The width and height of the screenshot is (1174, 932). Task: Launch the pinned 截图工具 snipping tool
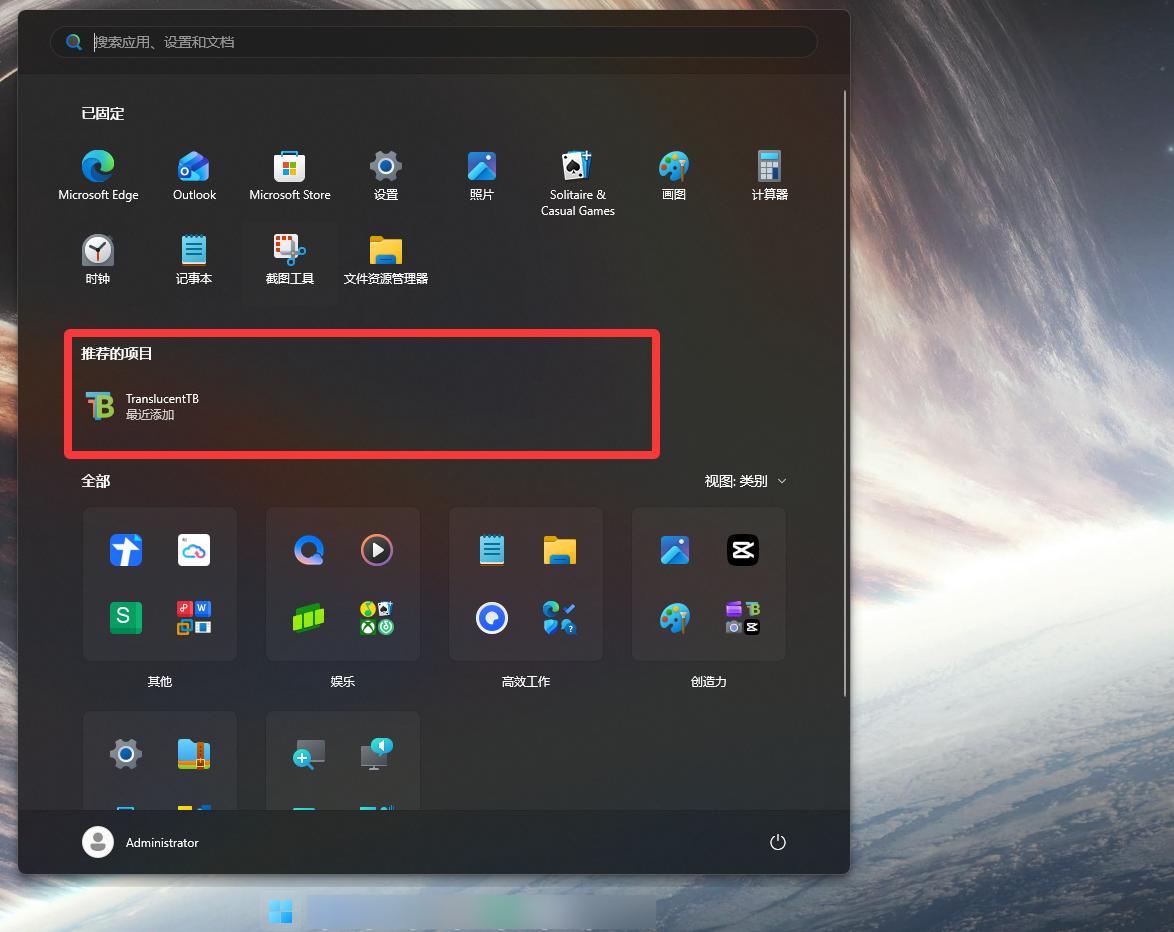point(289,260)
